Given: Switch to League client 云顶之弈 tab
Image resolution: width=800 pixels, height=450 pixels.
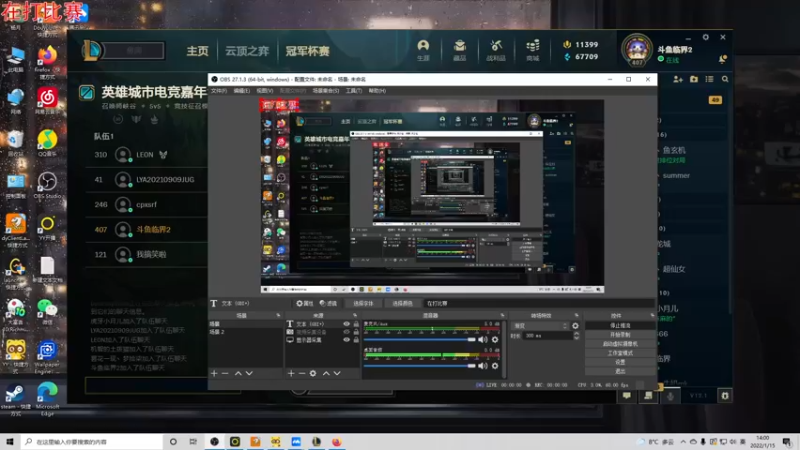Looking at the screenshot, I should 247,51.
